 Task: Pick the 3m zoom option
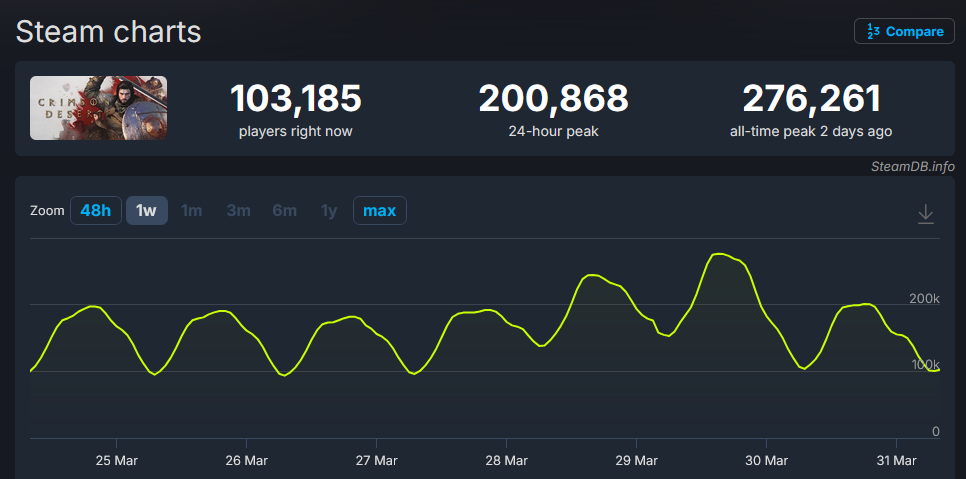238,211
